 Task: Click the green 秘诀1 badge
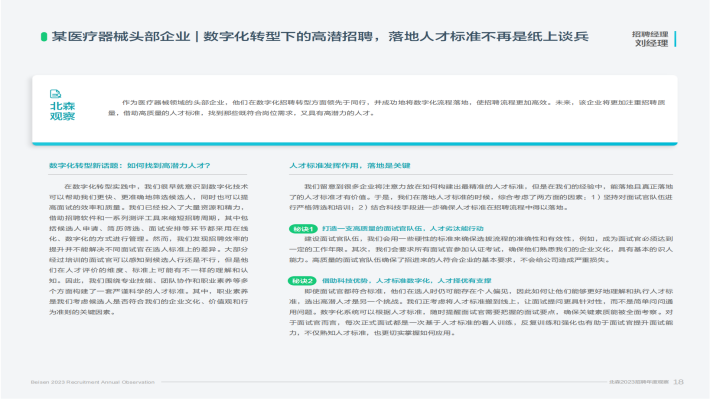(x=303, y=229)
